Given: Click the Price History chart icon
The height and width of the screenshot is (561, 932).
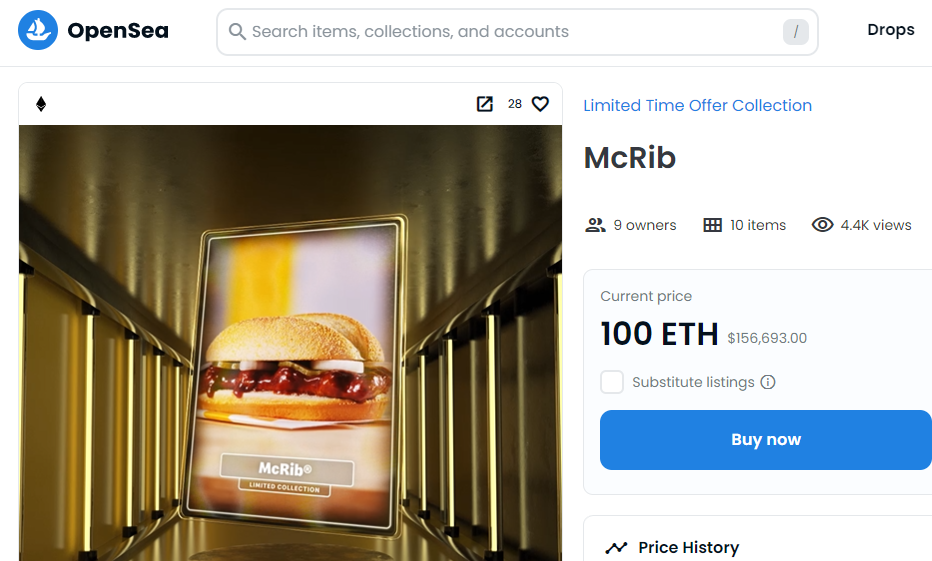Looking at the screenshot, I should coord(616,547).
